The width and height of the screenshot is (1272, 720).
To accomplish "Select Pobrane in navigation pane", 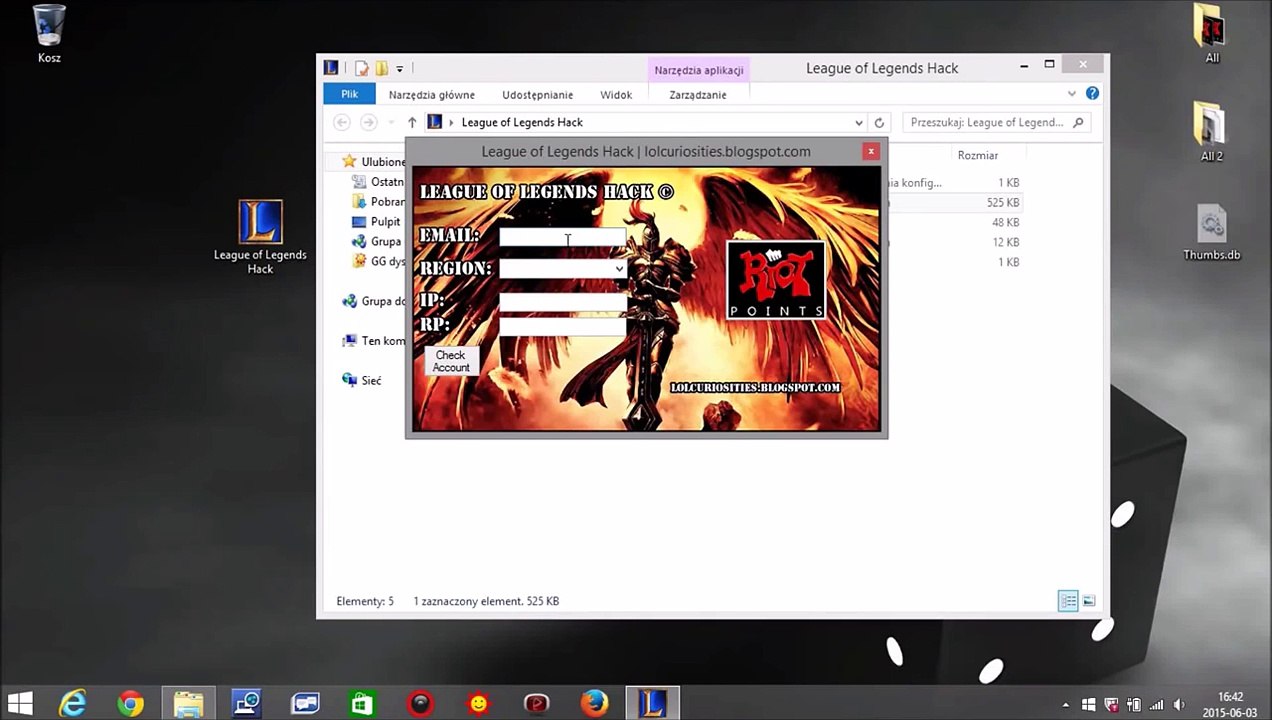I will coord(379,202).
